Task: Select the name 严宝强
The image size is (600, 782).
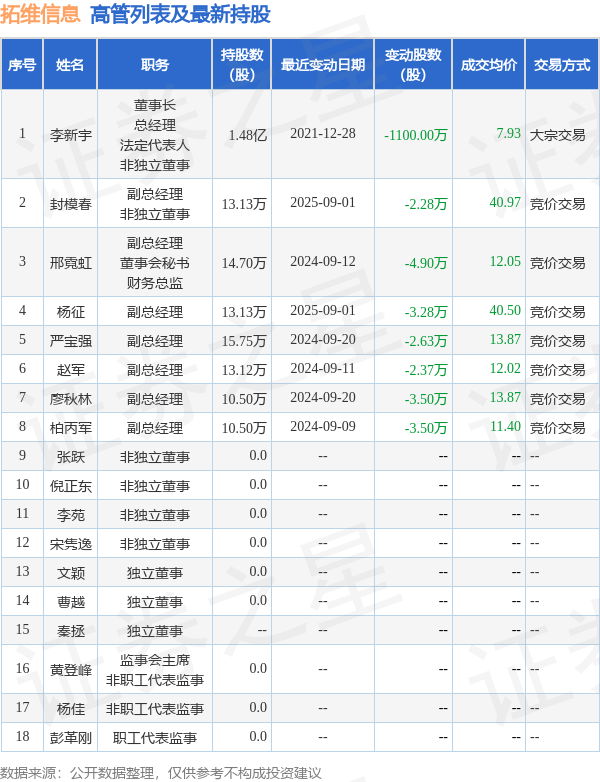Action: pos(70,341)
